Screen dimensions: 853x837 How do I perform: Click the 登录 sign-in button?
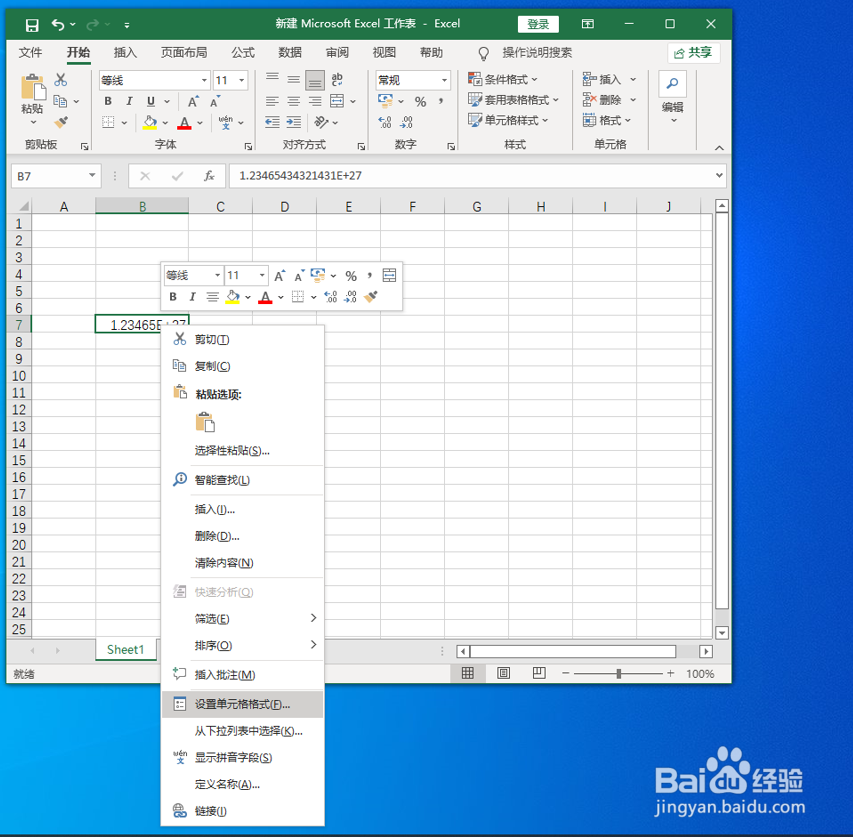[537, 24]
